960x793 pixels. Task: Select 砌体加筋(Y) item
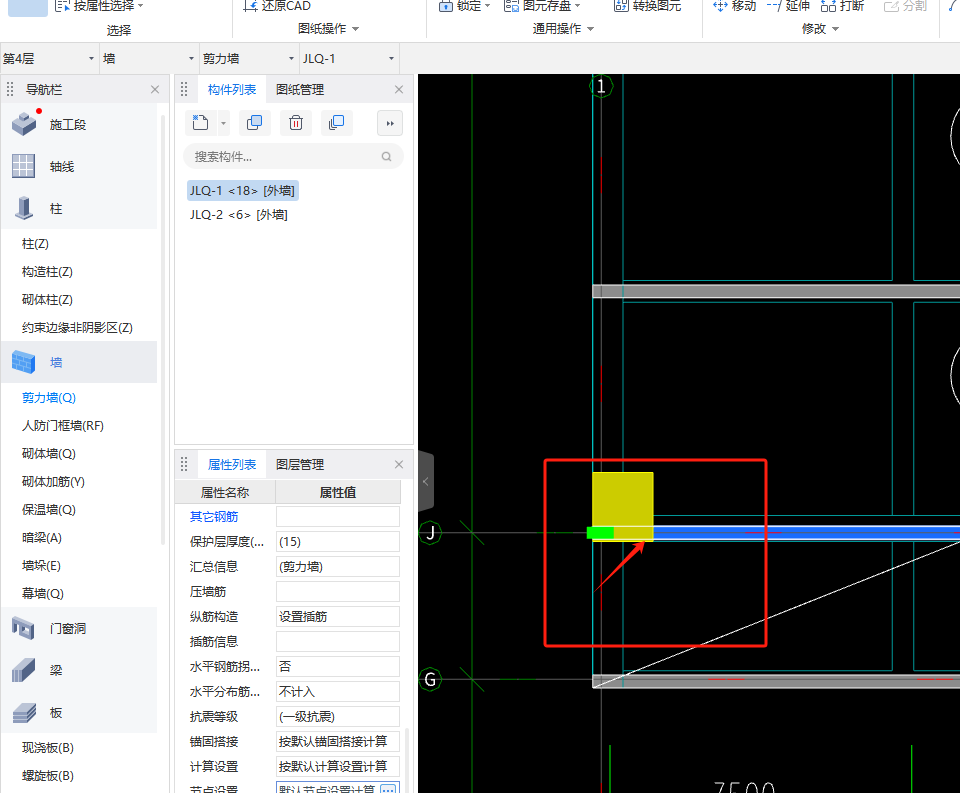point(53,482)
